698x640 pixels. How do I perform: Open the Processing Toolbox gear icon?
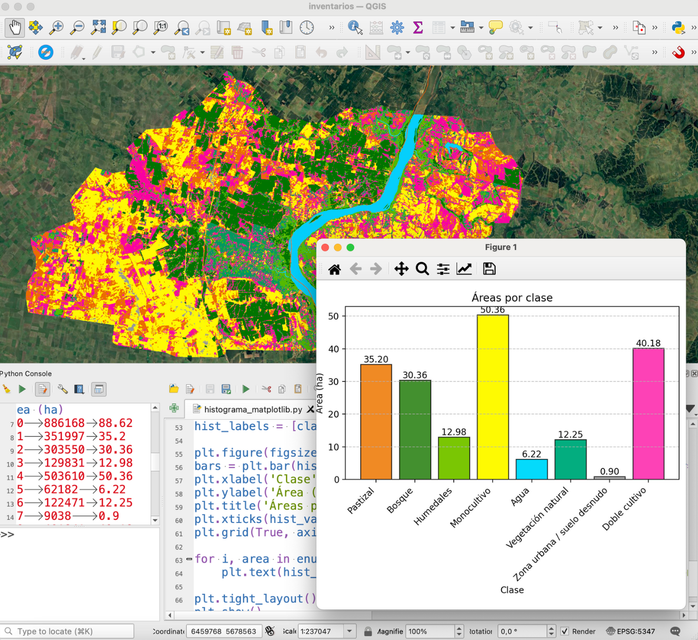tap(397, 28)
